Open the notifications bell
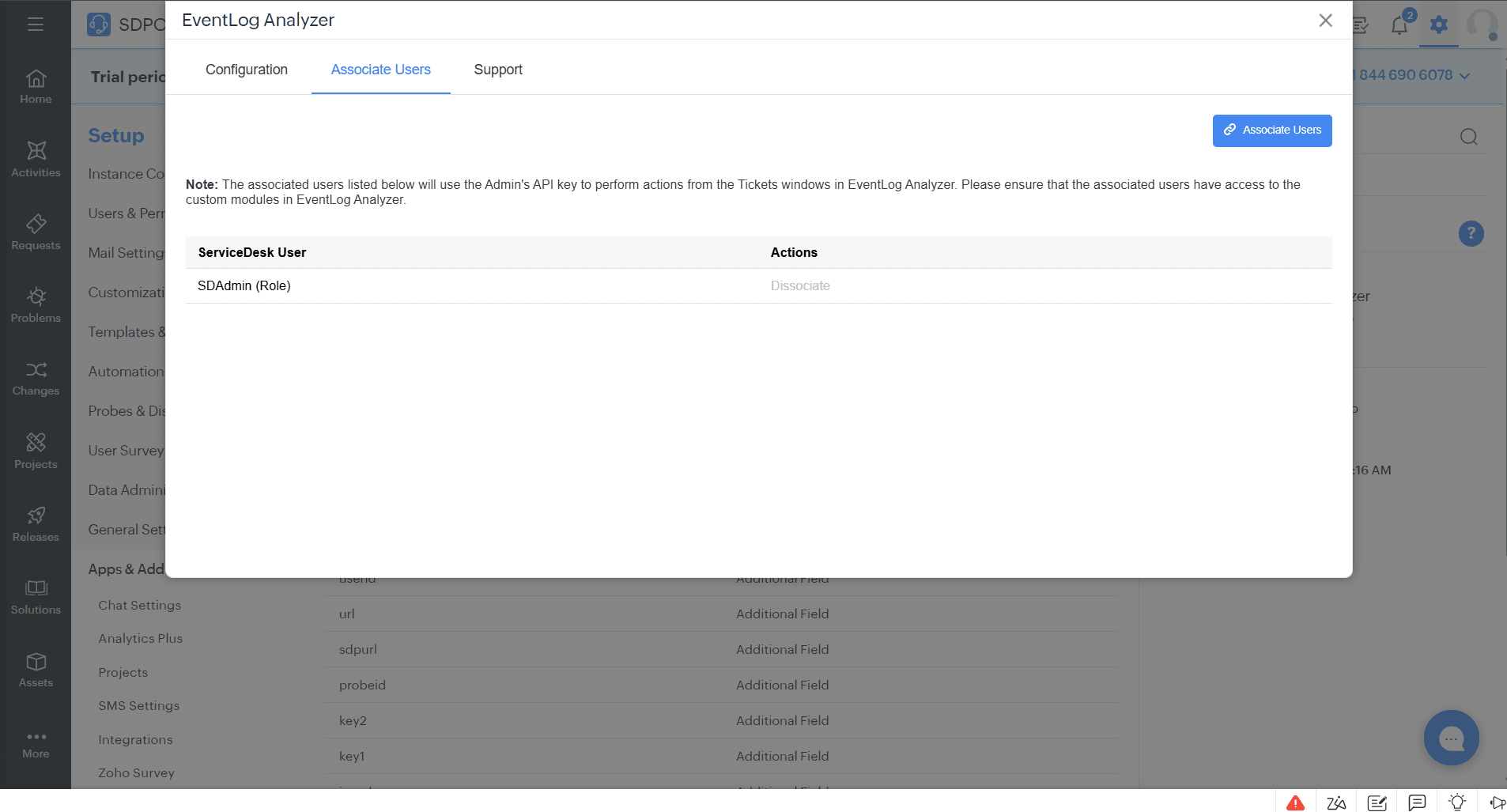Viewport: 1507px width, 812px height. [1399, 25]
